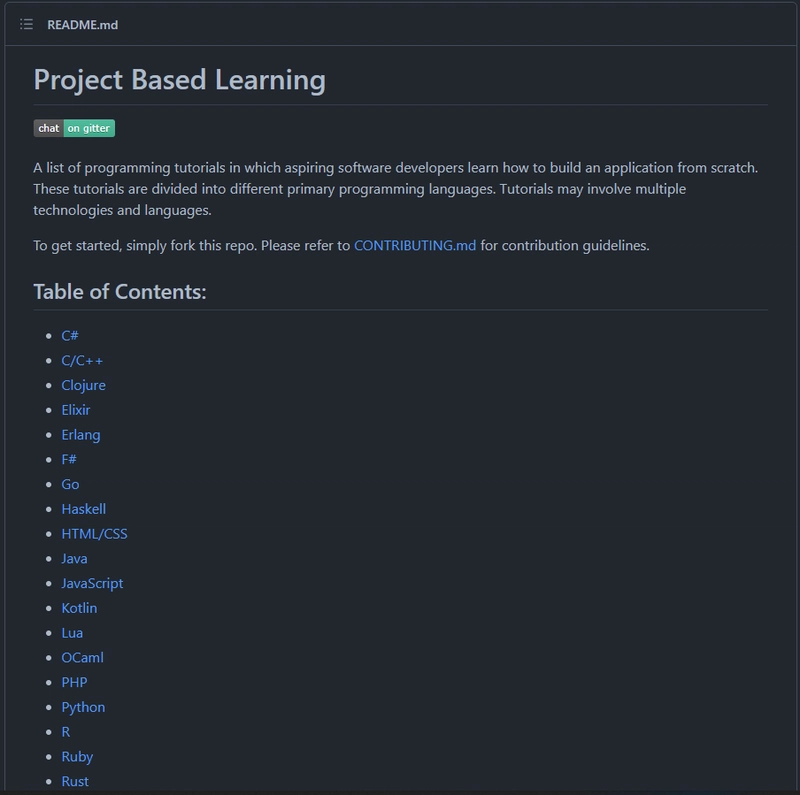This screenshot has width=800, height=795.
Task: Navigate to the HTML/CSS section
Action: [x=94, y=534]
